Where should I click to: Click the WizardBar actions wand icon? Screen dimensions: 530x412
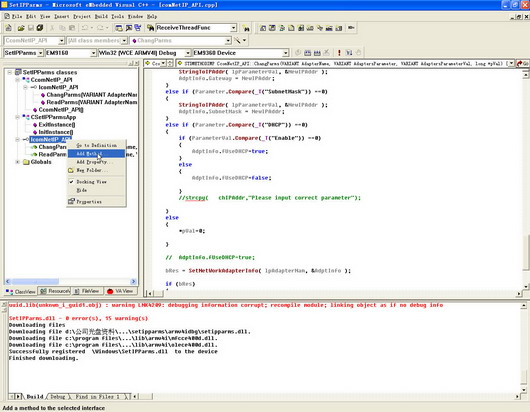pyautogui.click(x=238, y=41)
